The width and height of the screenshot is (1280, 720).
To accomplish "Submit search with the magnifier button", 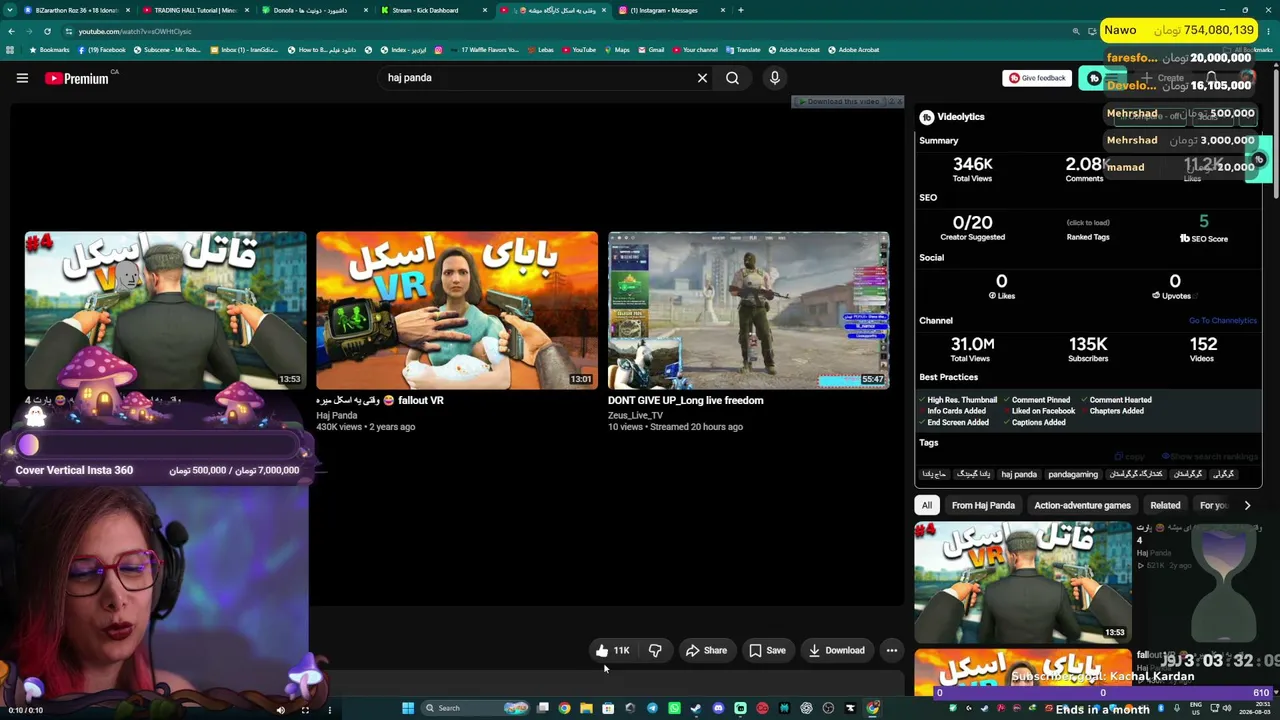I will (732, 78).
